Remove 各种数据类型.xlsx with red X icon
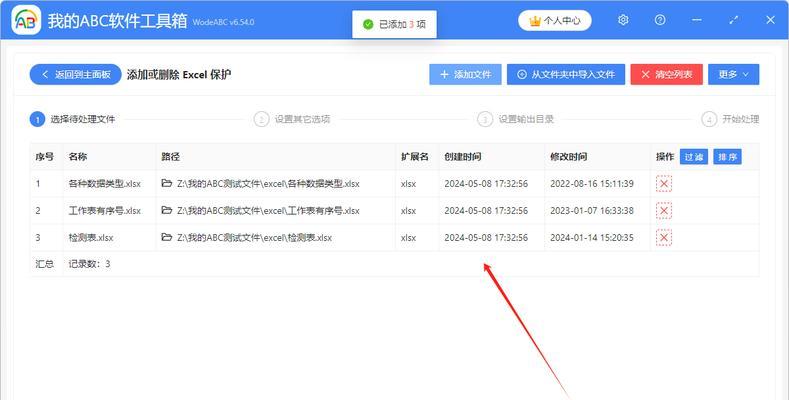This screenshot has height=400, width=789. coord(664,184)
